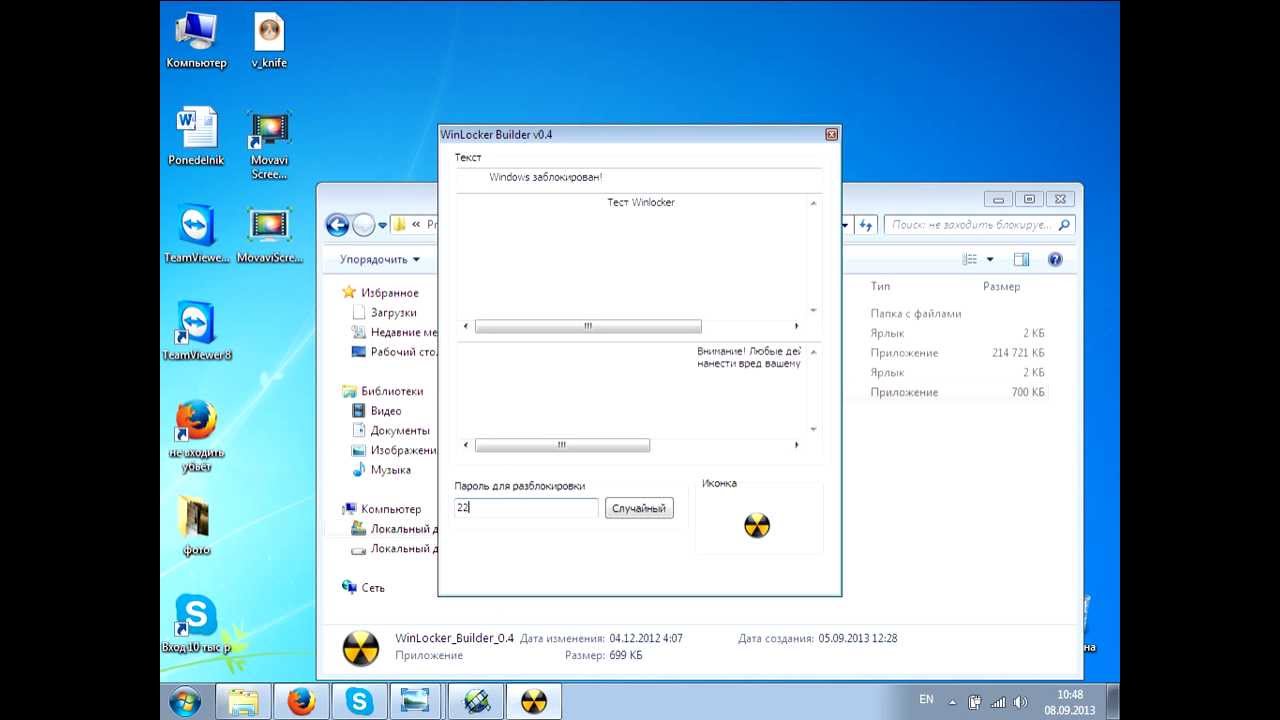1280x720 pixels.
Task: Click the Windows заблокирован! title field
Action: coord(639,177)
